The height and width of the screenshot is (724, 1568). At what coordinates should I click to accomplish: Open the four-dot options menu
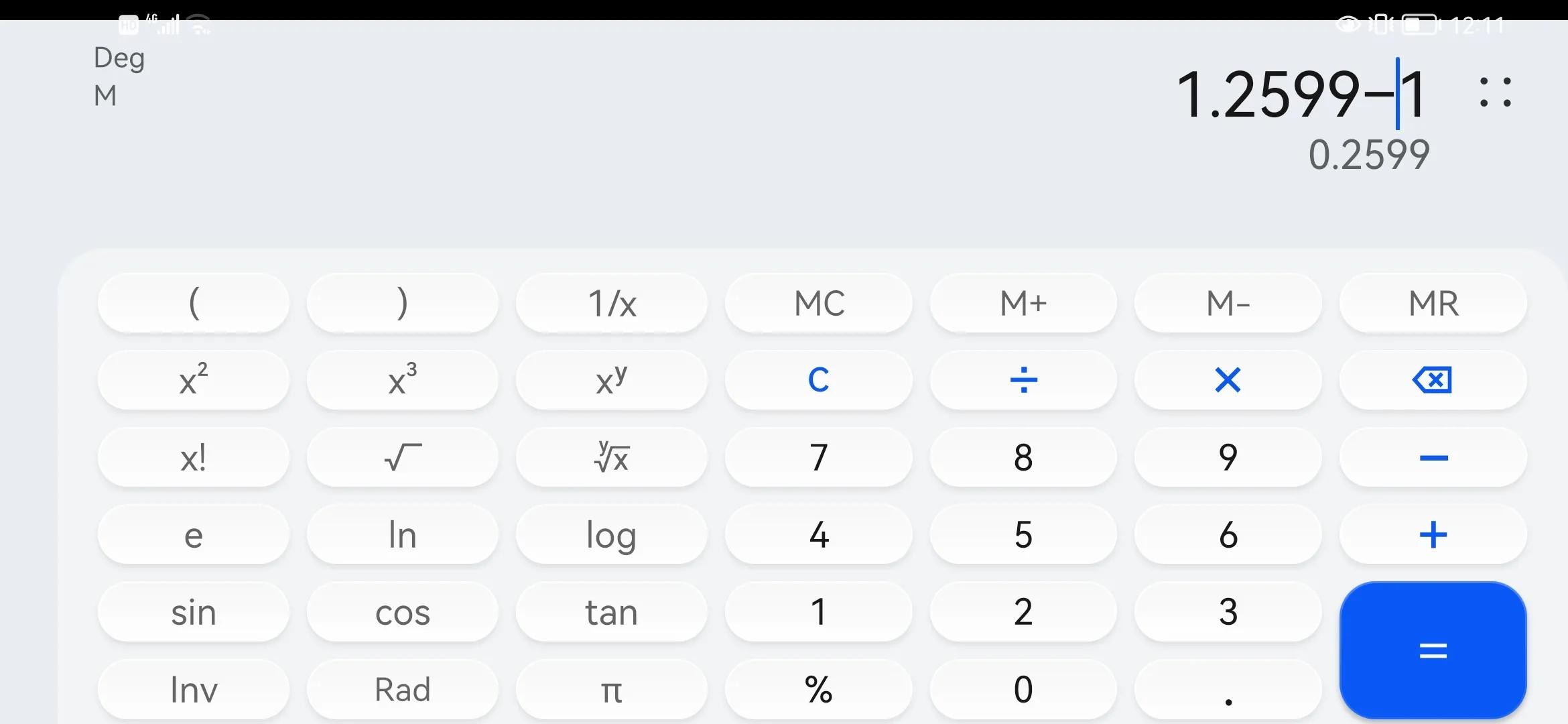click(x=1495, y=93)
